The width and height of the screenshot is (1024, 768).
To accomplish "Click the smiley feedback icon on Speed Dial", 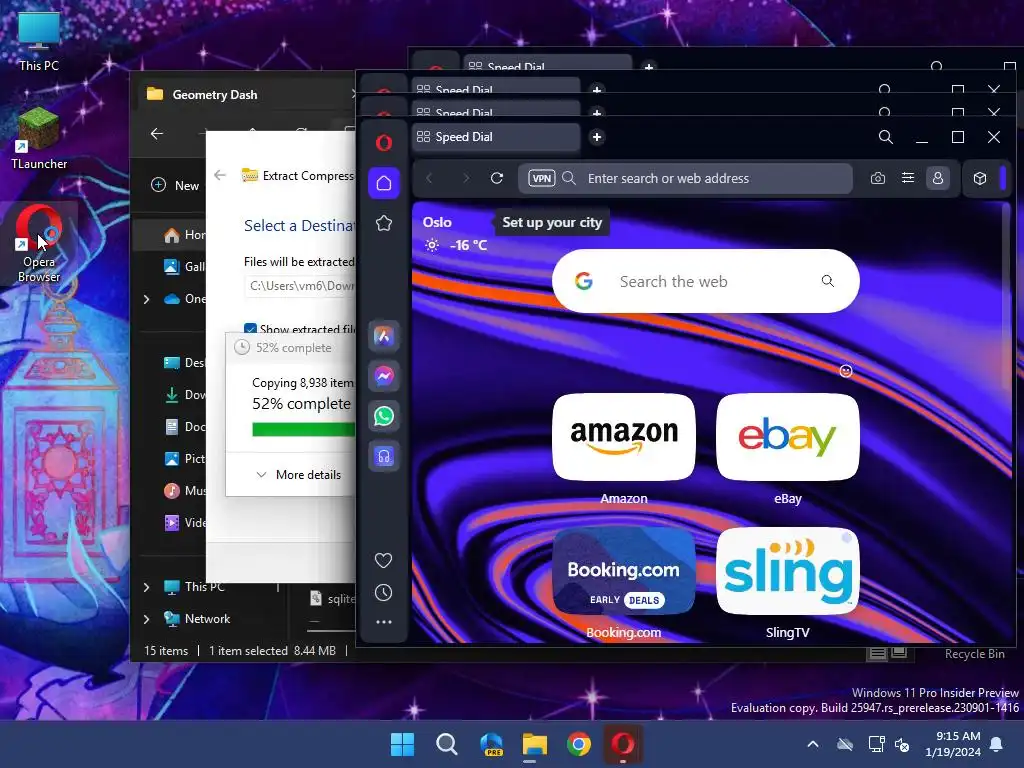I will click(846, 371).
